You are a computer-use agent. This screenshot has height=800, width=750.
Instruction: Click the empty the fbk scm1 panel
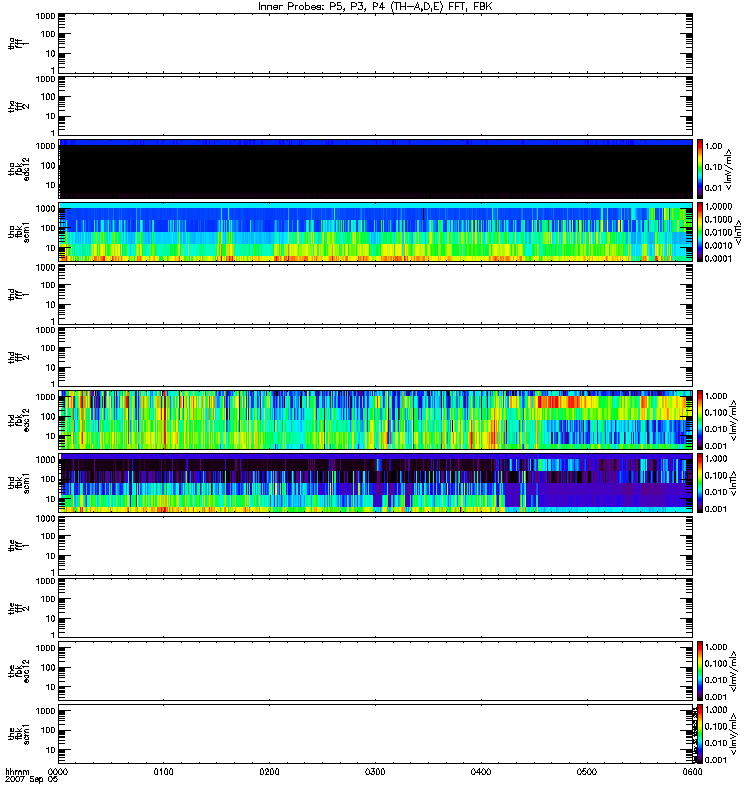(x=376, y=734)
